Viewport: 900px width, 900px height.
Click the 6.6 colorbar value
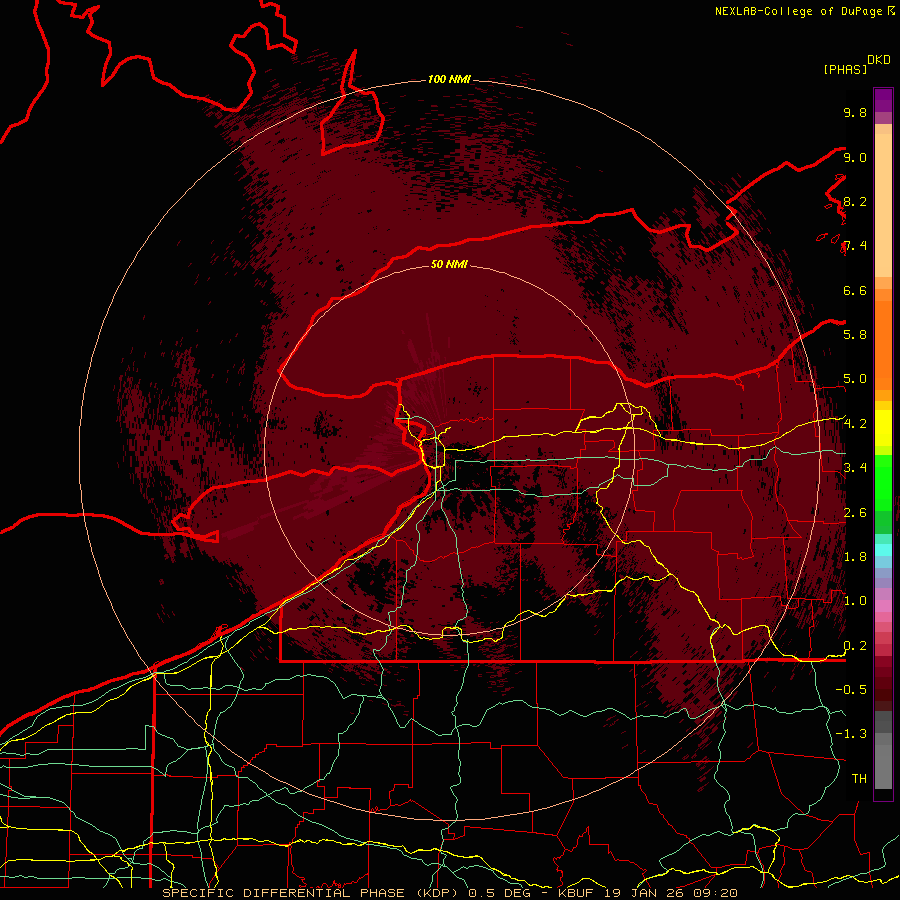(855, 290)
